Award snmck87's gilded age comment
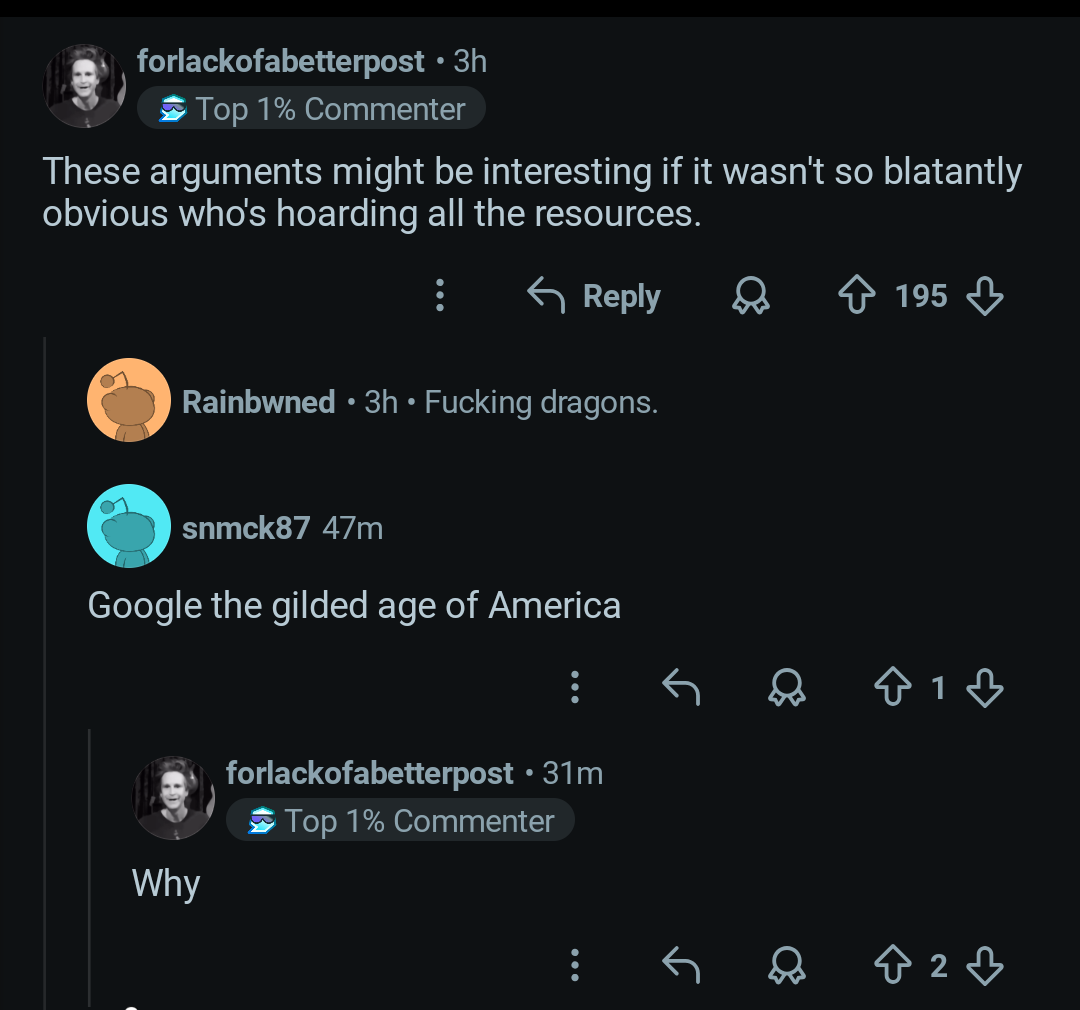1080x1010 pixels. (787, 687)
